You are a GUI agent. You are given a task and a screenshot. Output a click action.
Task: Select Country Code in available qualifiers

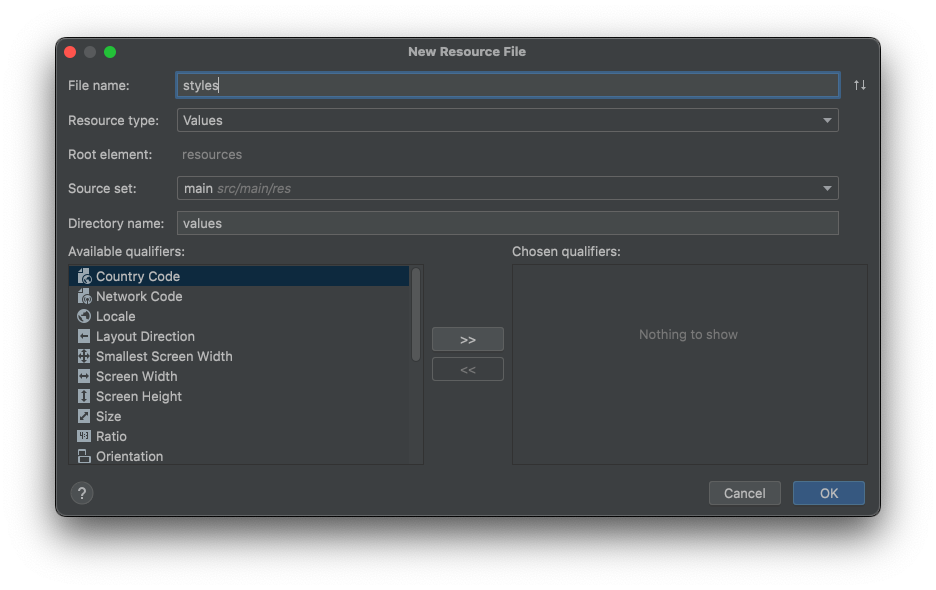(239, 276)
